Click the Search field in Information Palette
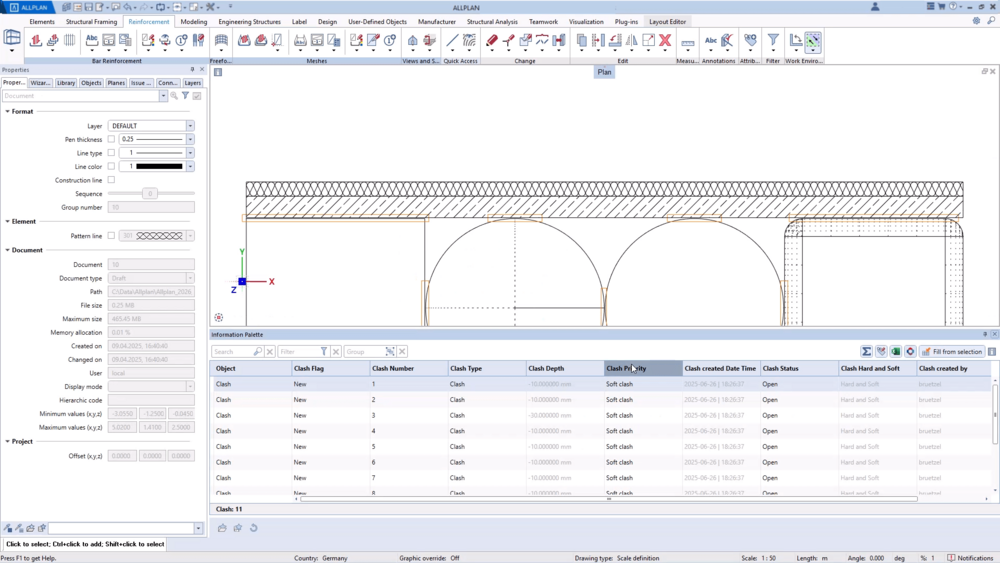 [x=231, y=352]
